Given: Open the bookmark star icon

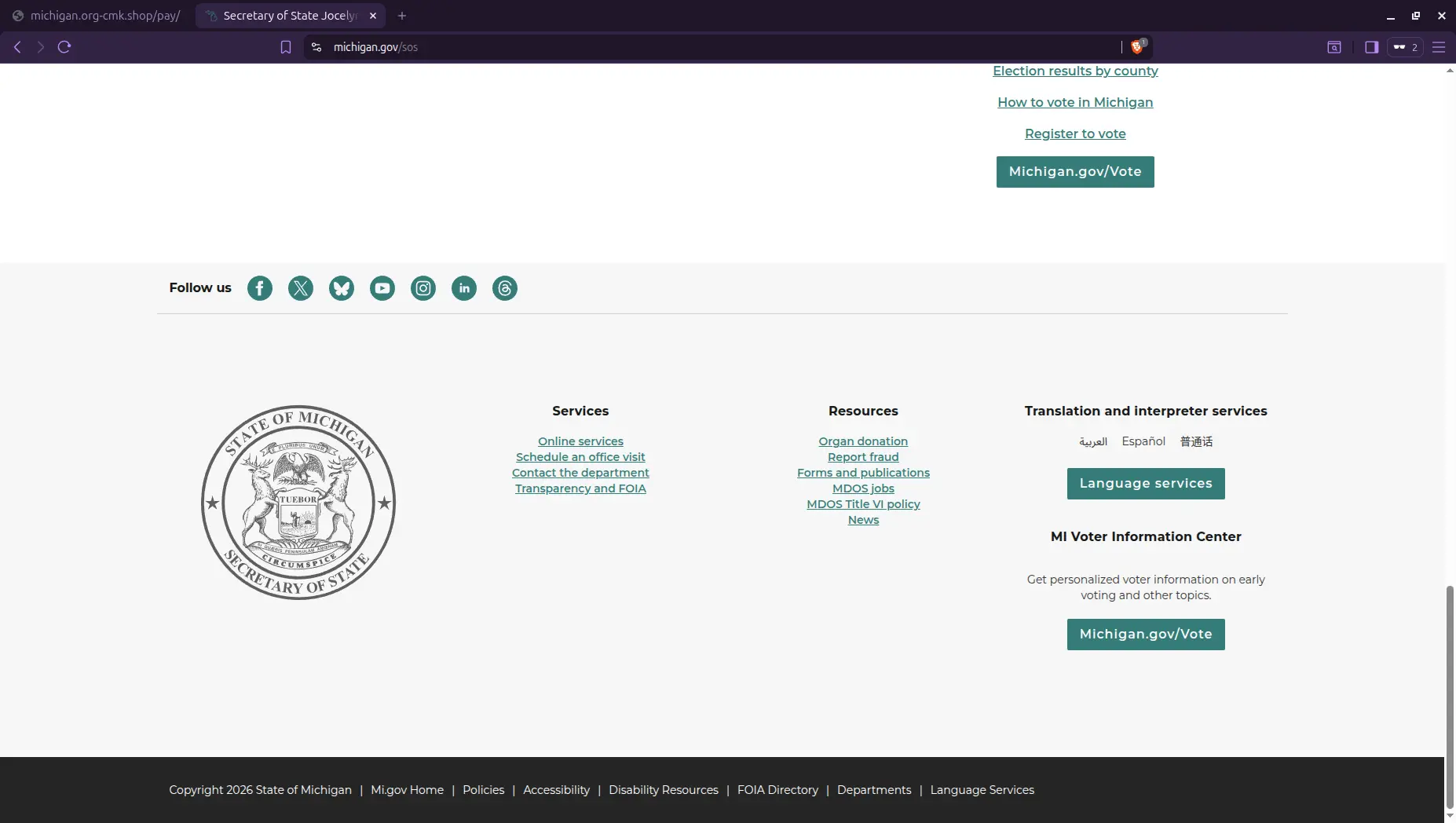Looking at the screenshot, I should (285, 46).
